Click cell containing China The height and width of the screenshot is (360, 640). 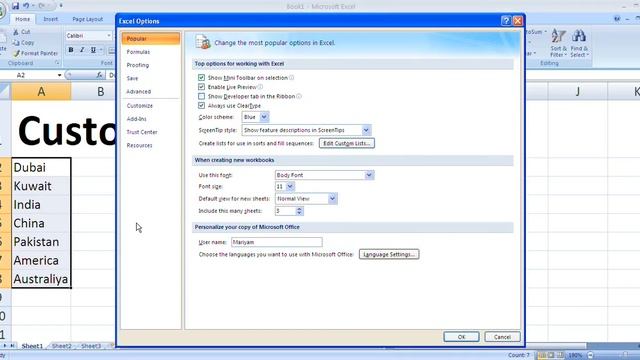coord(41,223)
